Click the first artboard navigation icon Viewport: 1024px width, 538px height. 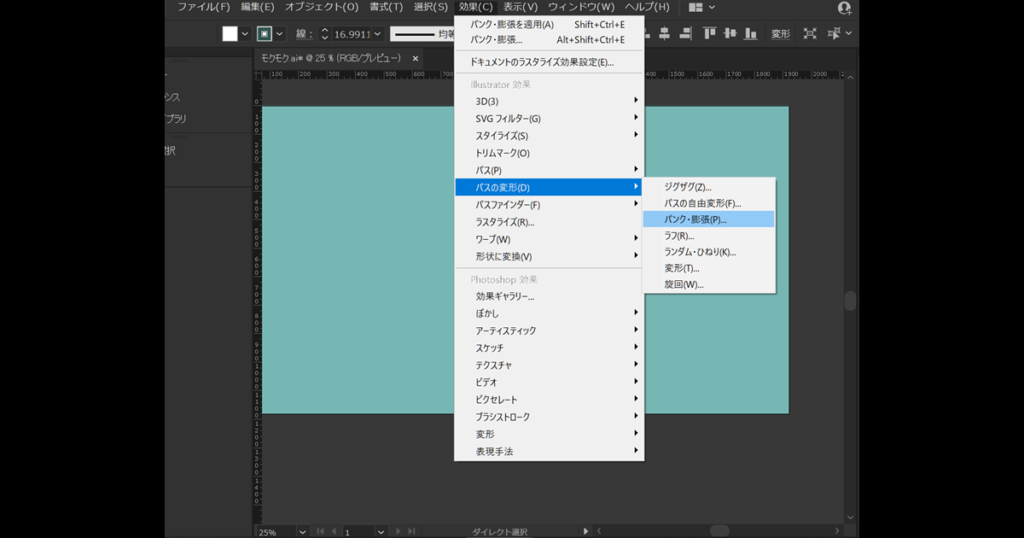click(320, 531)
